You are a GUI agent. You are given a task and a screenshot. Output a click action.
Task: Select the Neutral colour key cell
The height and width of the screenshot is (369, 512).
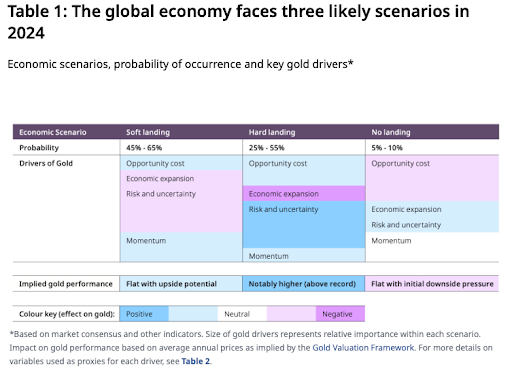242,314
